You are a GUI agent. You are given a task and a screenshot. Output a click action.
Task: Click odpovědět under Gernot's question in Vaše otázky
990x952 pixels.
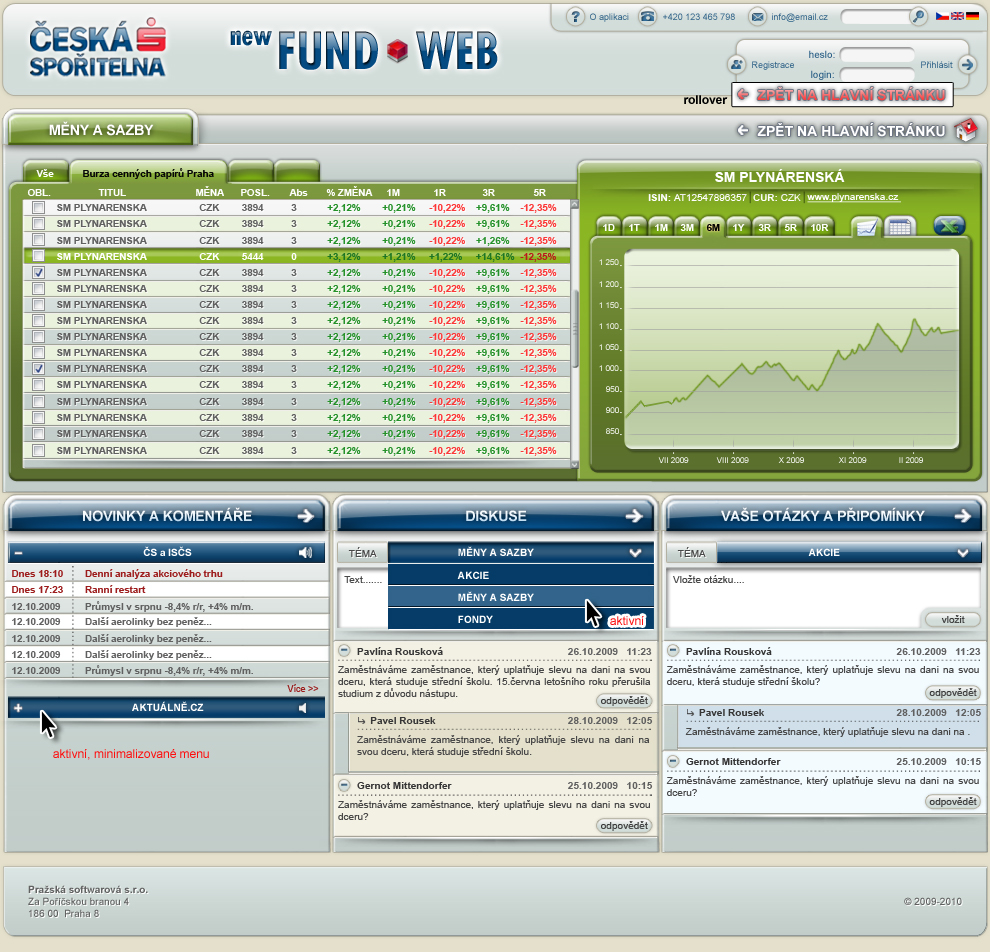pyautogui.click(x=953, y=802)
